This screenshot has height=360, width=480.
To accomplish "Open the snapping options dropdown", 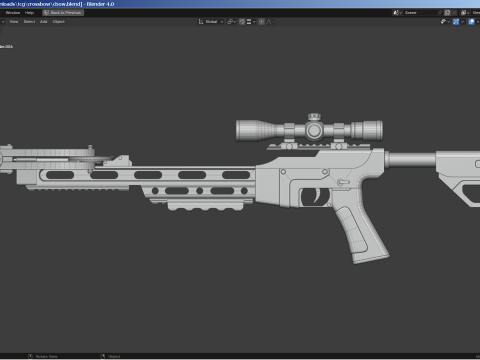I will pos(251,22).
